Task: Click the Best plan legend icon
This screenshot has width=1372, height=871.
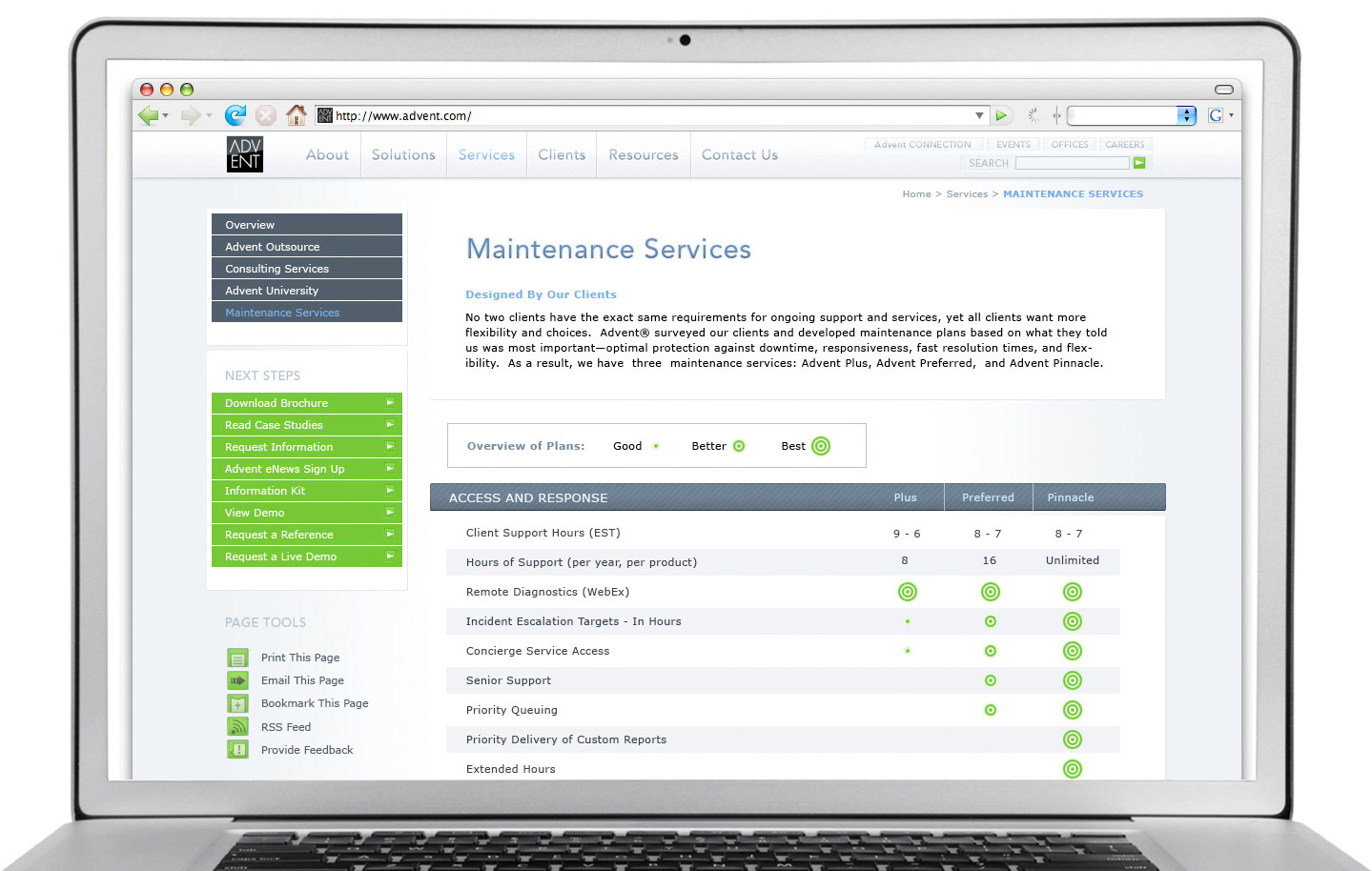Action: click(x=821, y=446)
